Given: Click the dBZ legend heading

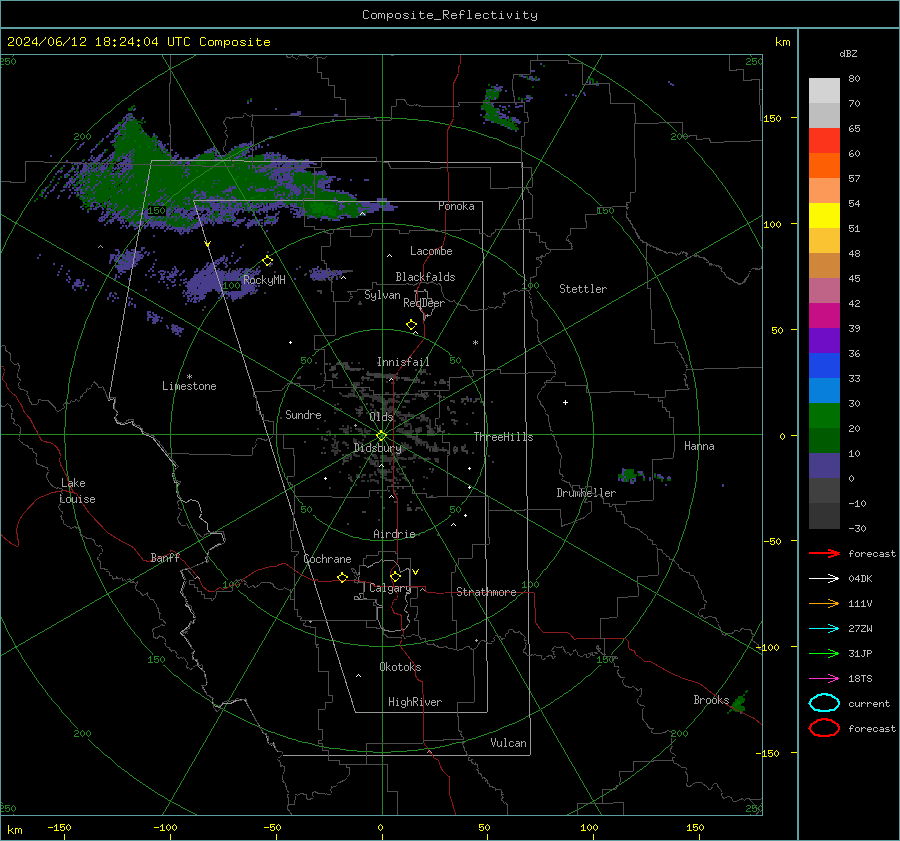Looking at the screenshot, I should coord(848,53).
